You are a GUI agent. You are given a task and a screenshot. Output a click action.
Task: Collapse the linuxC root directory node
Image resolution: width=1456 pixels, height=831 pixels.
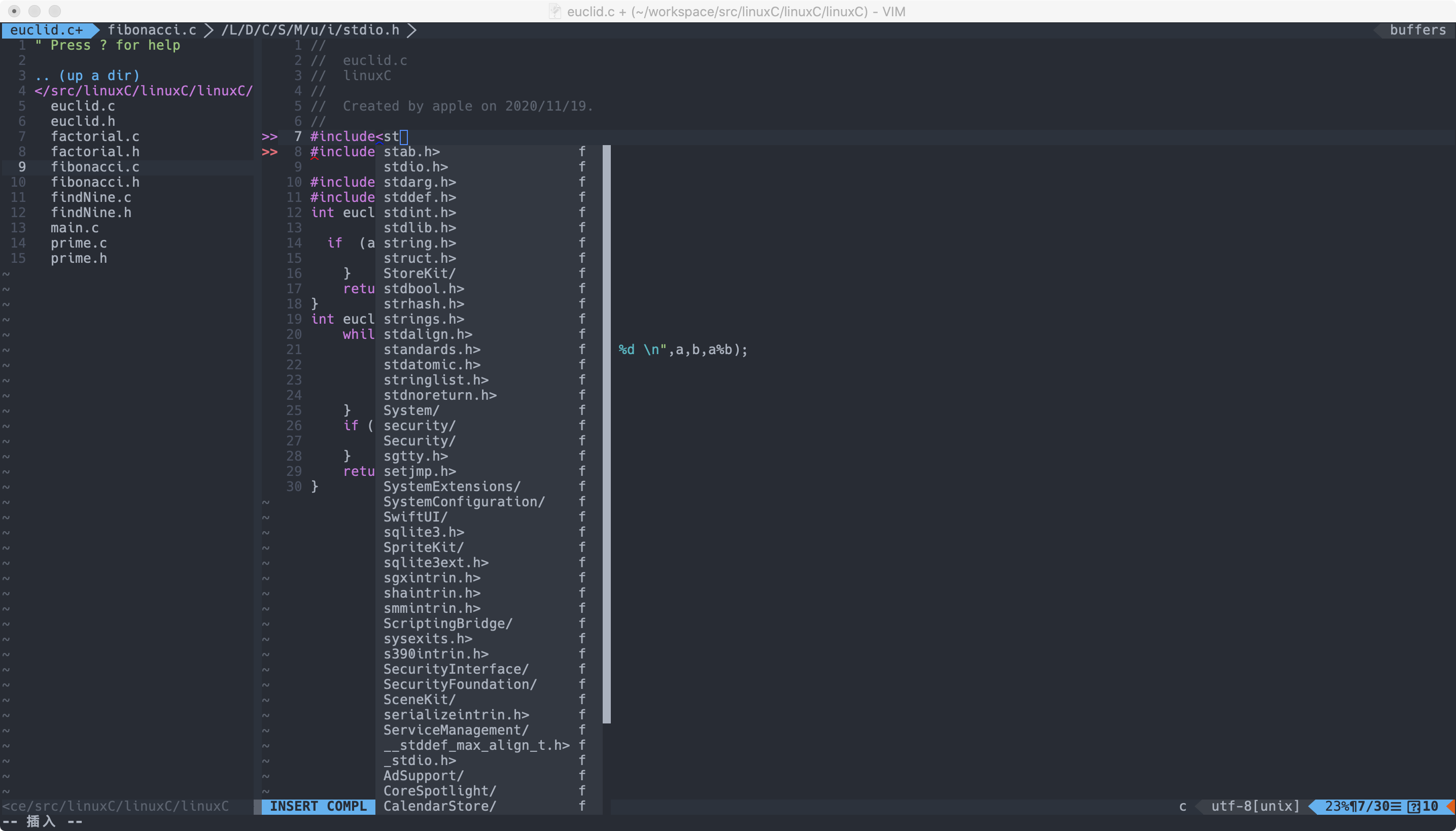[143, 91]
